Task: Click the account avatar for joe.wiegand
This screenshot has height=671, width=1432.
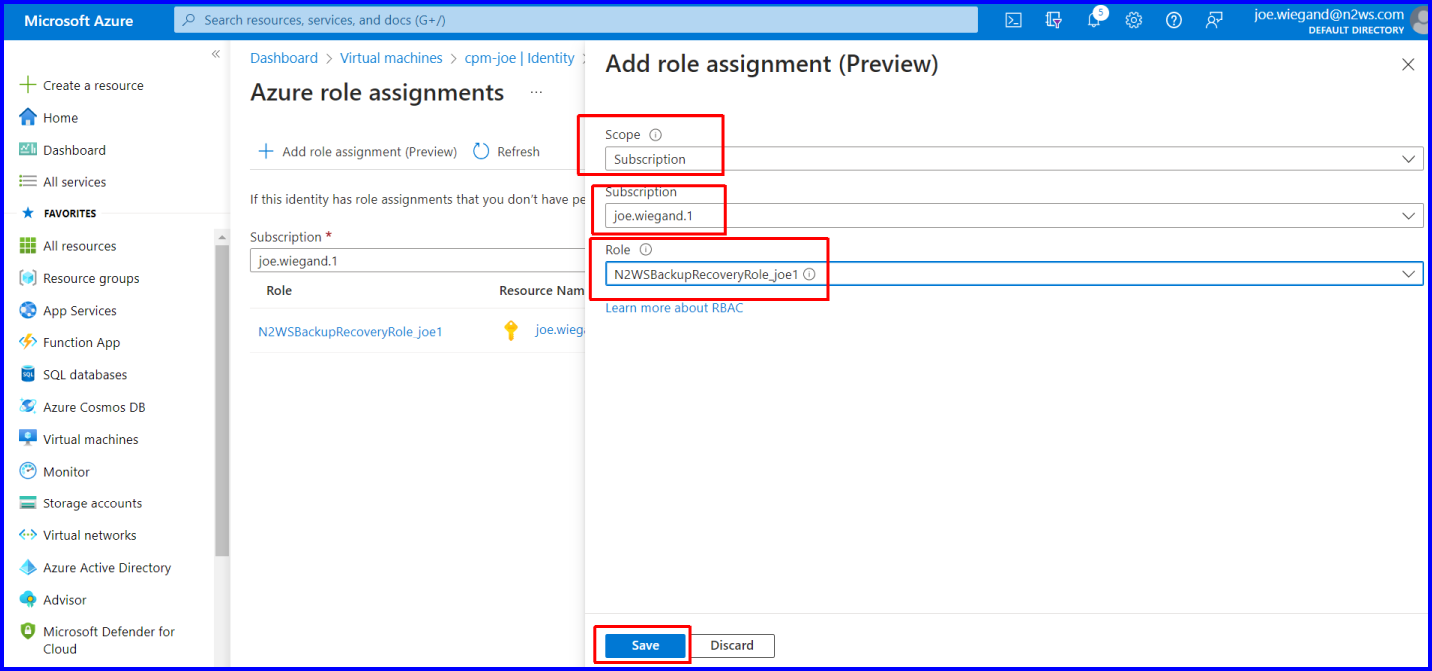Action: coord(1420,20)
